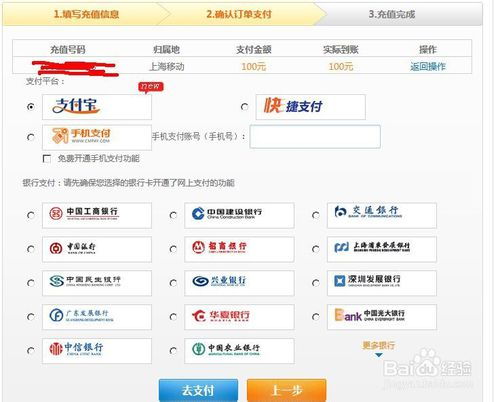Click the 归属地 column header
Viewport: 500px width, 402px height.
166,50
